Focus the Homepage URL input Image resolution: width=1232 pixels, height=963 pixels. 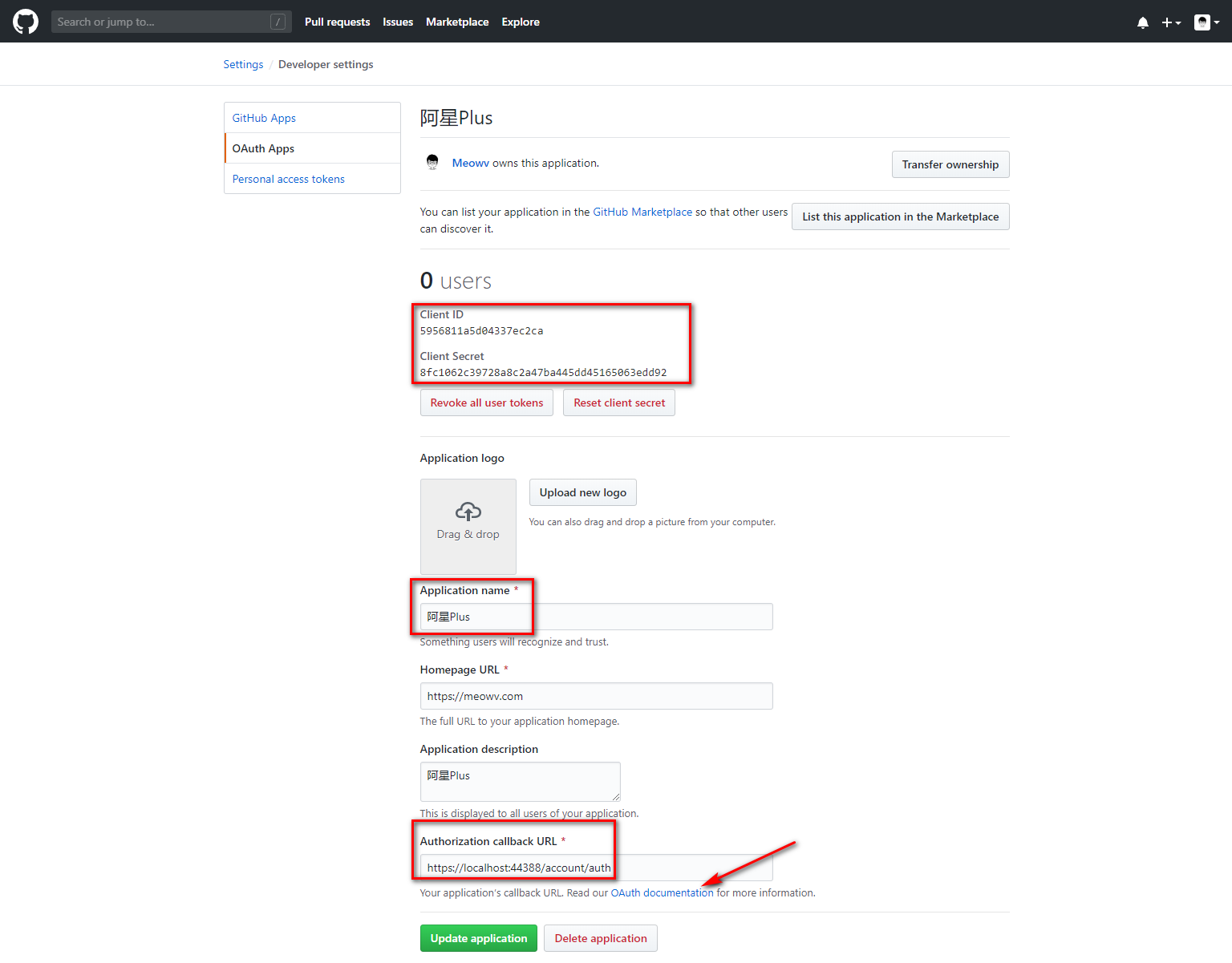tap(596, 696)
